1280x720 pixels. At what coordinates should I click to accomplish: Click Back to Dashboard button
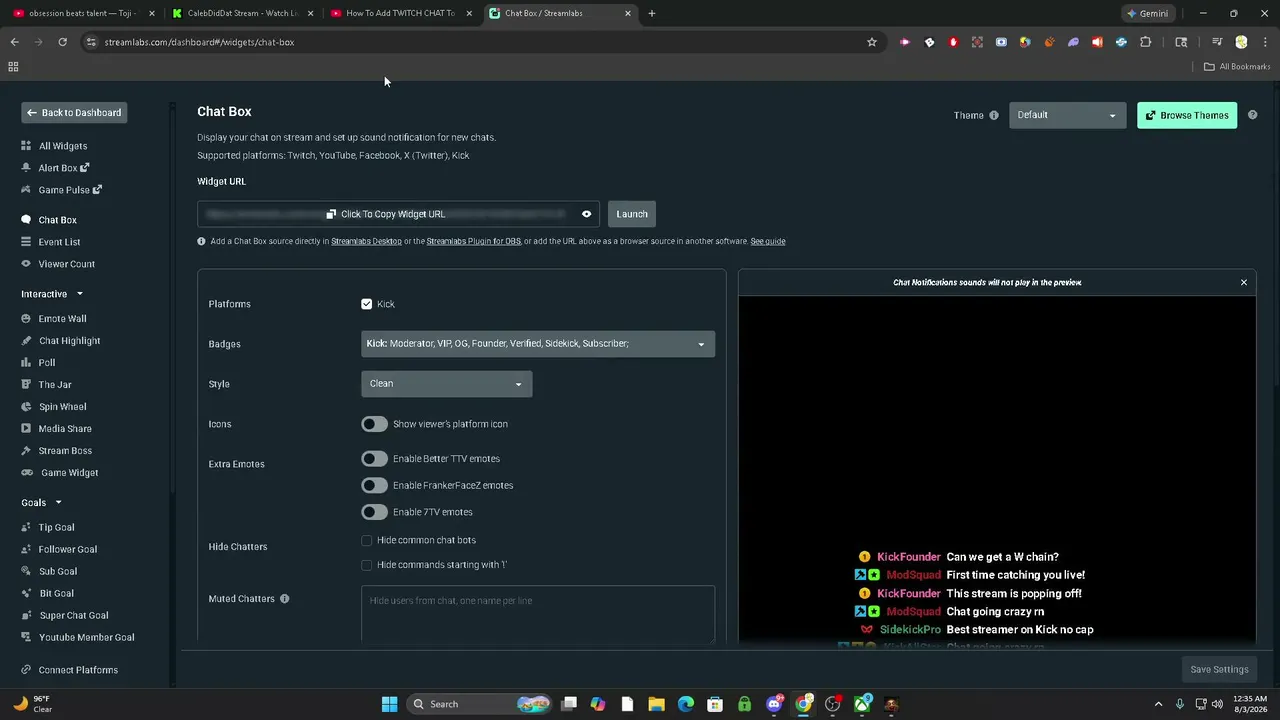tap(74, 113)
